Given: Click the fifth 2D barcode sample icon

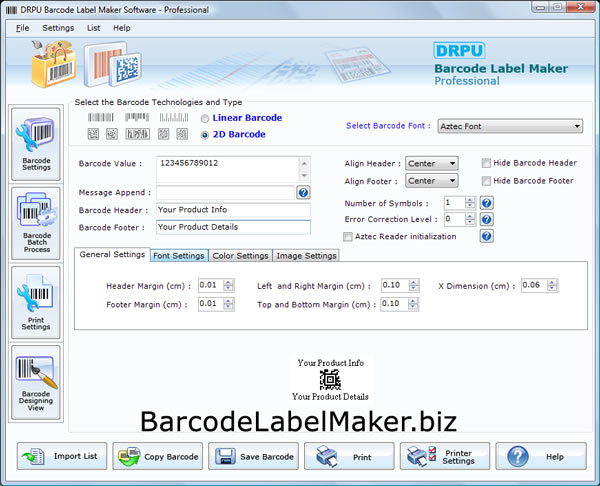Looking at the screenshot, I should pyautogui.click(x=182, y=134).
